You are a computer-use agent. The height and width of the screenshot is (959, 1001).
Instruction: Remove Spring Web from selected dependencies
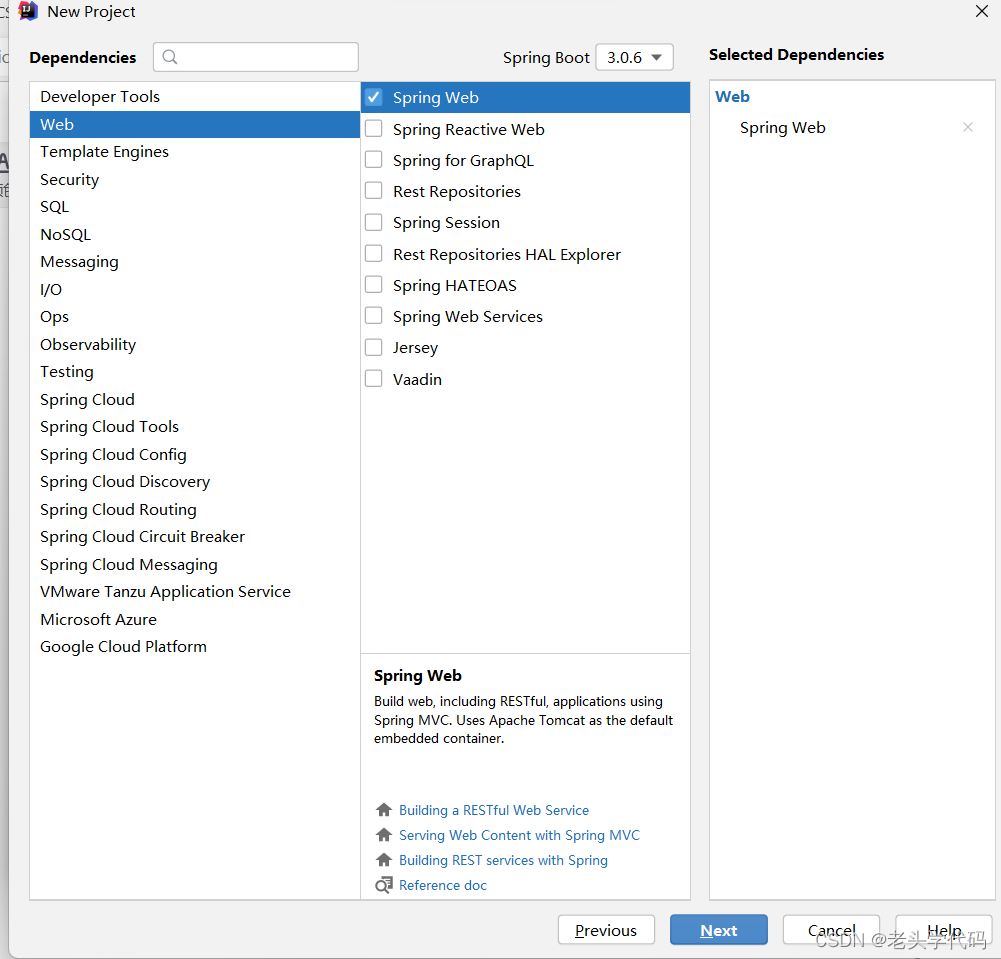[967, 128]
